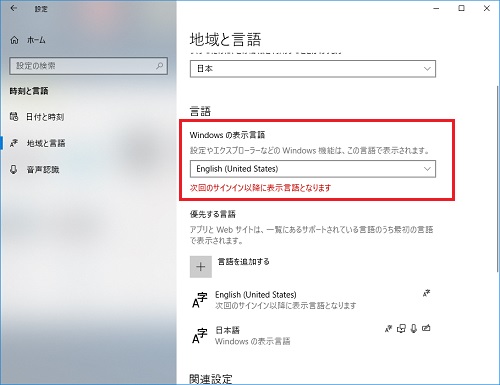This screenshot has height=385, width=500.
Task: Click the plus icon to add language
Action: coord(201,267)
